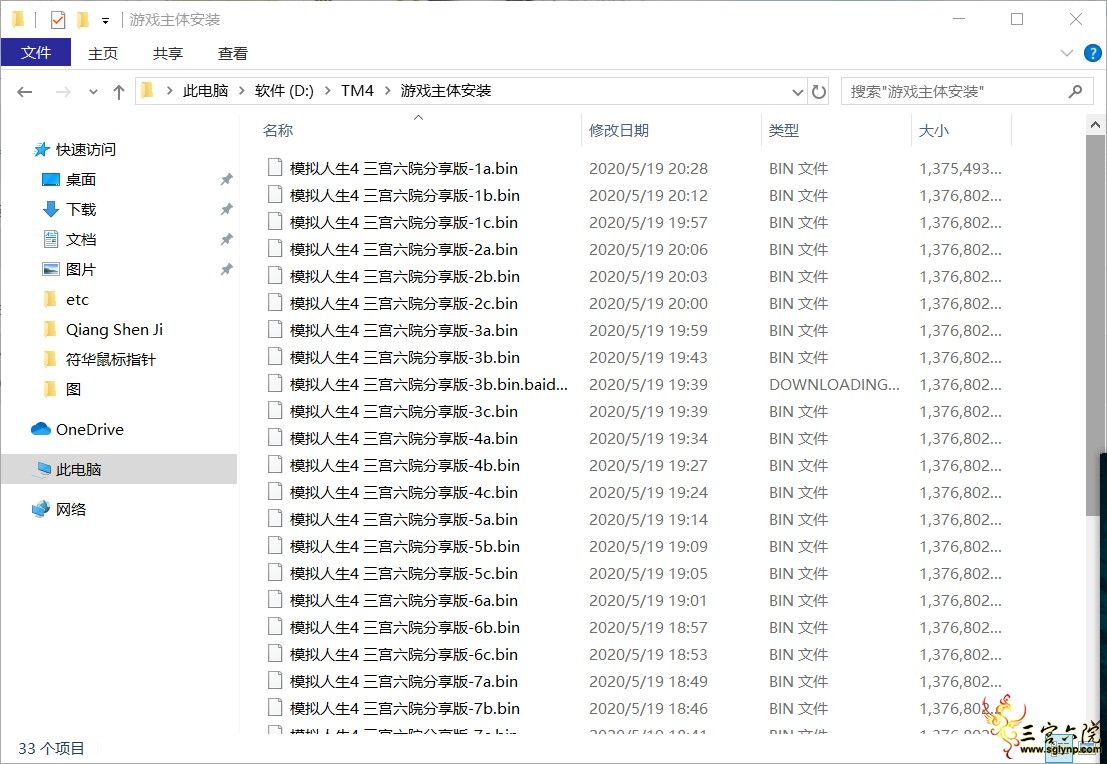
Task: Expand the chevron after TM4 in breadcrumb
Action: 387,91
